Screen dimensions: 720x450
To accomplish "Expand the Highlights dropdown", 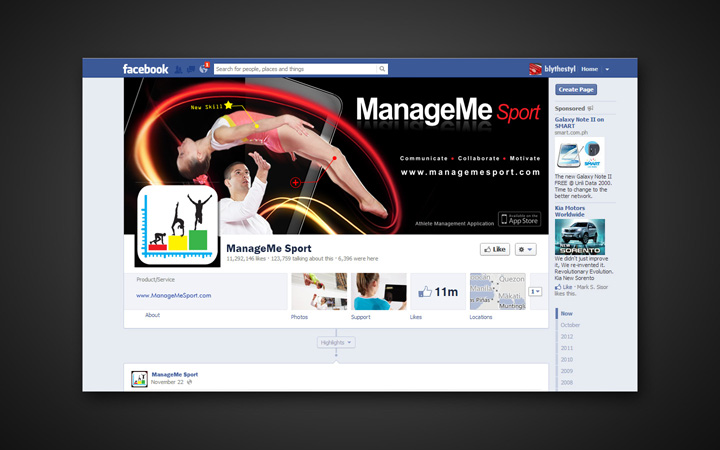I will pos(336,342).
